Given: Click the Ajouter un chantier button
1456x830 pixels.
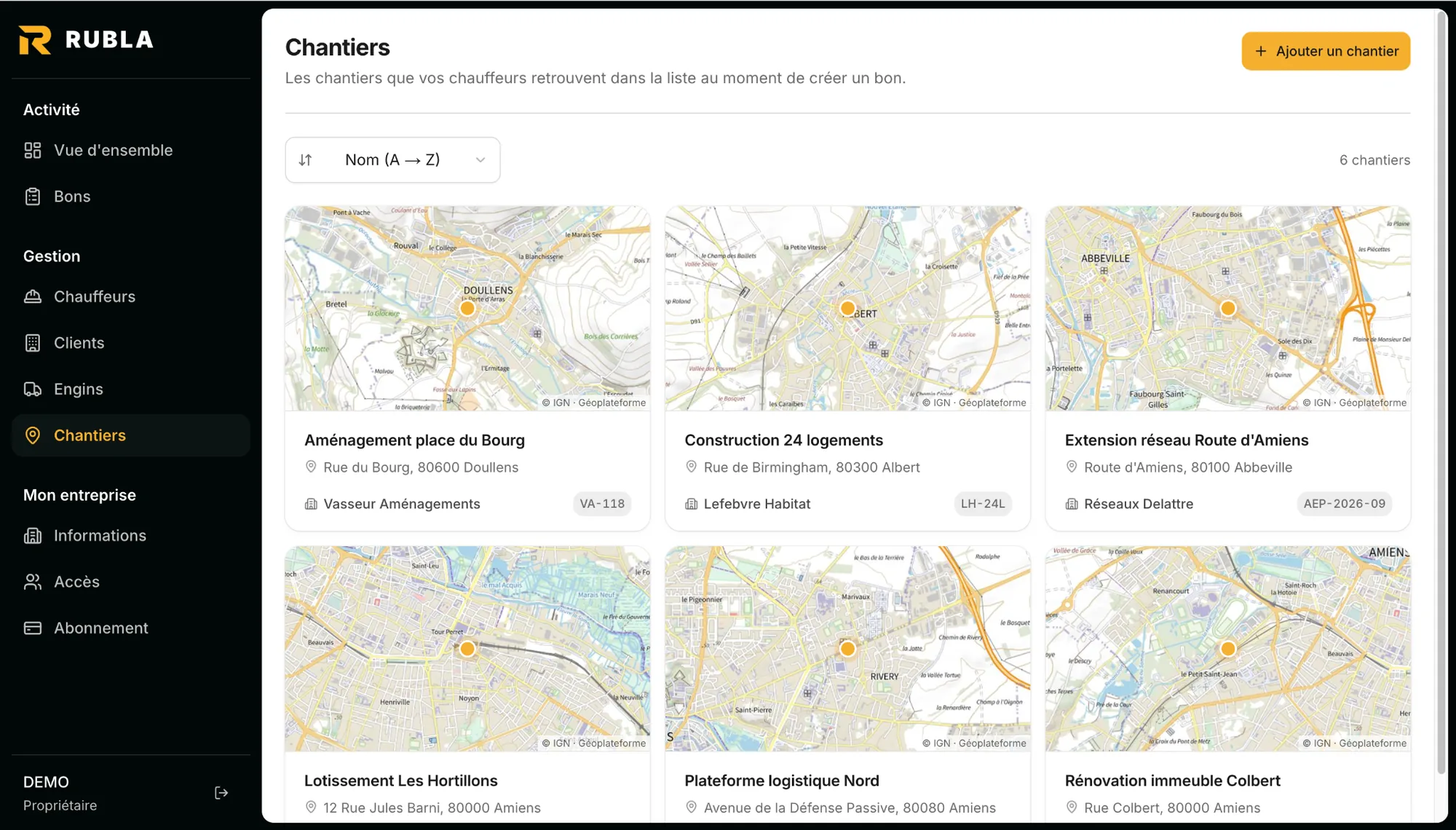Looking at the screenshot, I should tap(1326, 51).
